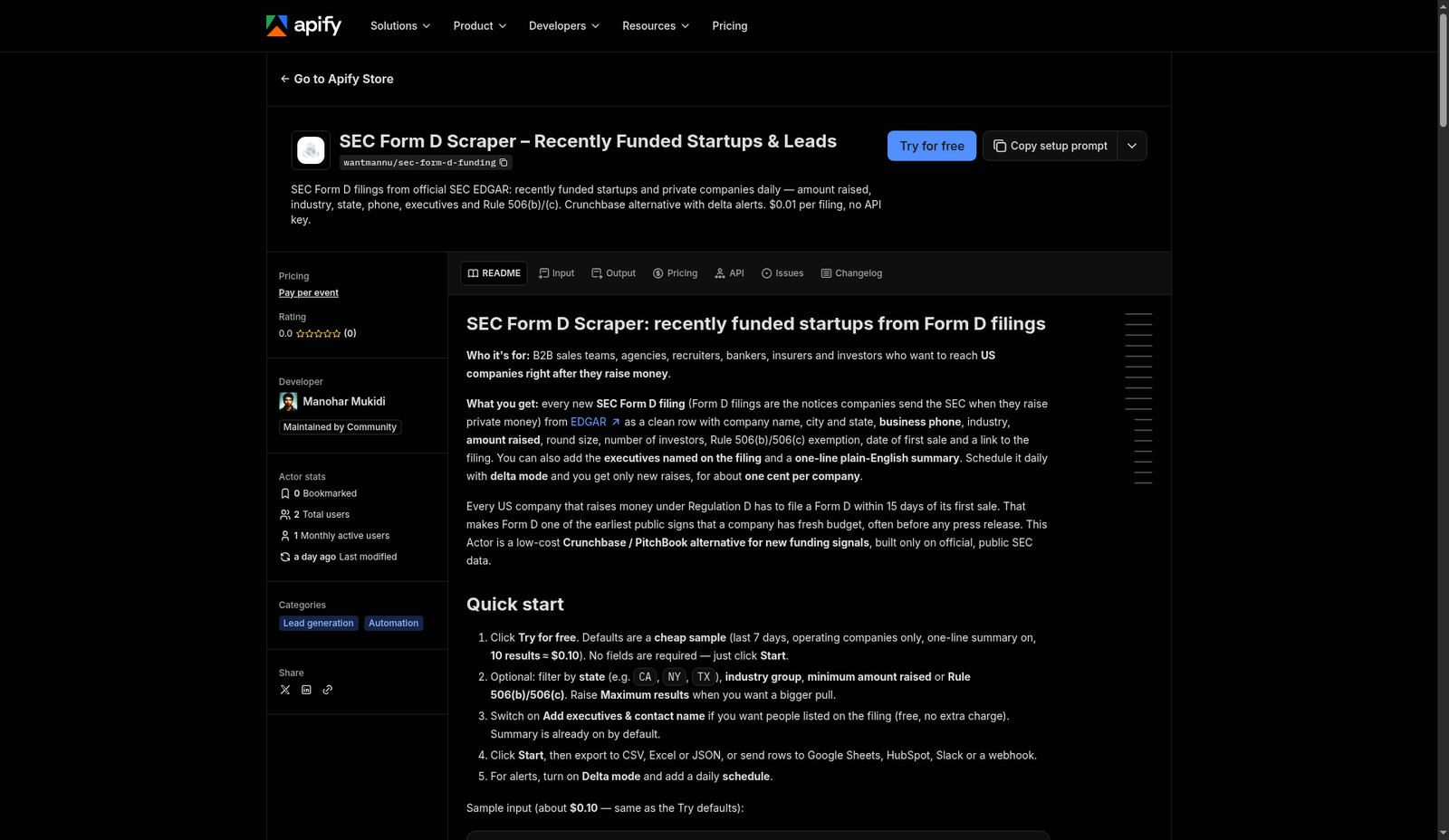Open the Issues tab
Image resolution: width=1449 pixels, height=840 pixels.
click(782, 273)
